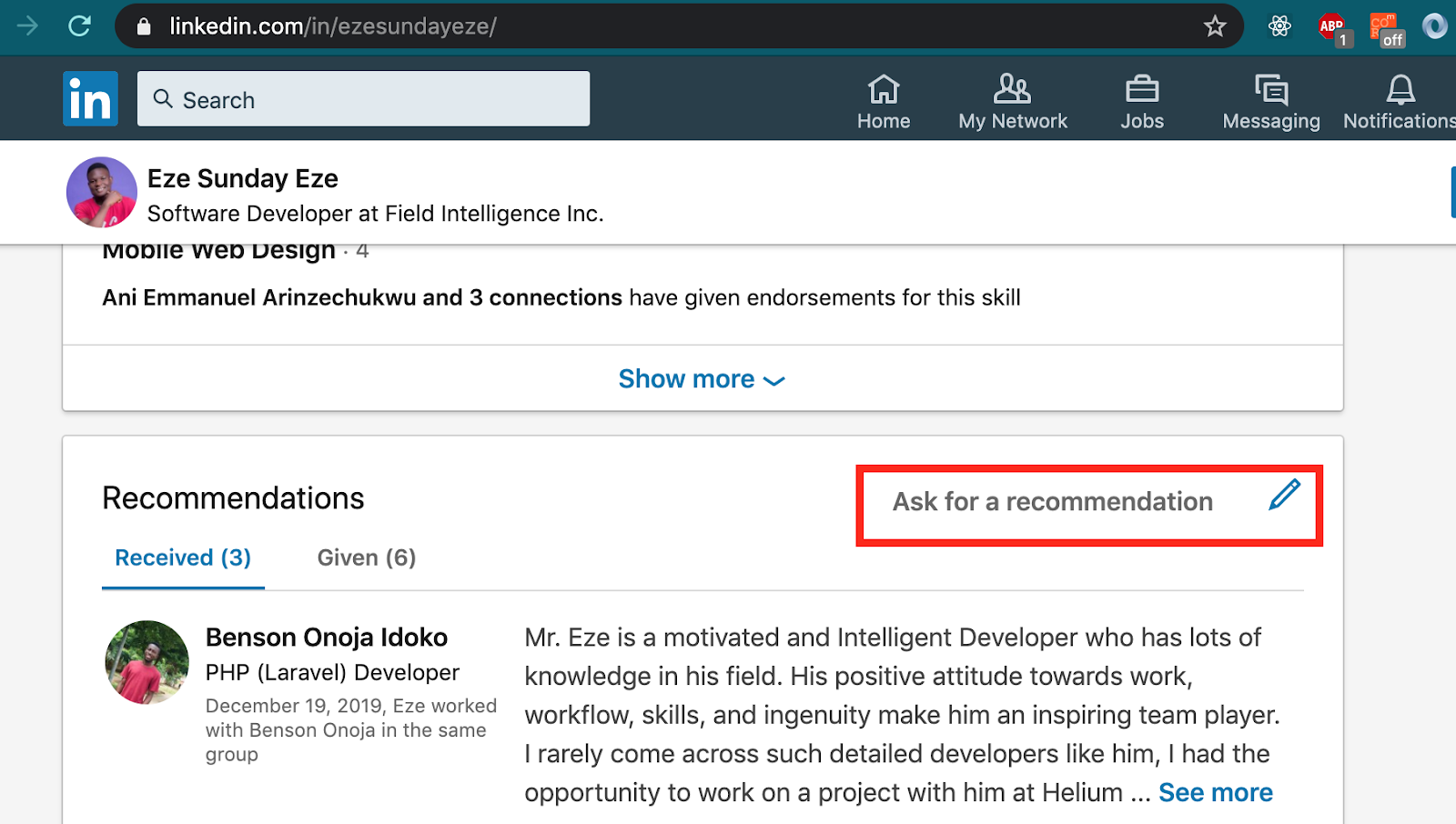
Task: Expand skills with Show more
Action: [x=701, y=378]
